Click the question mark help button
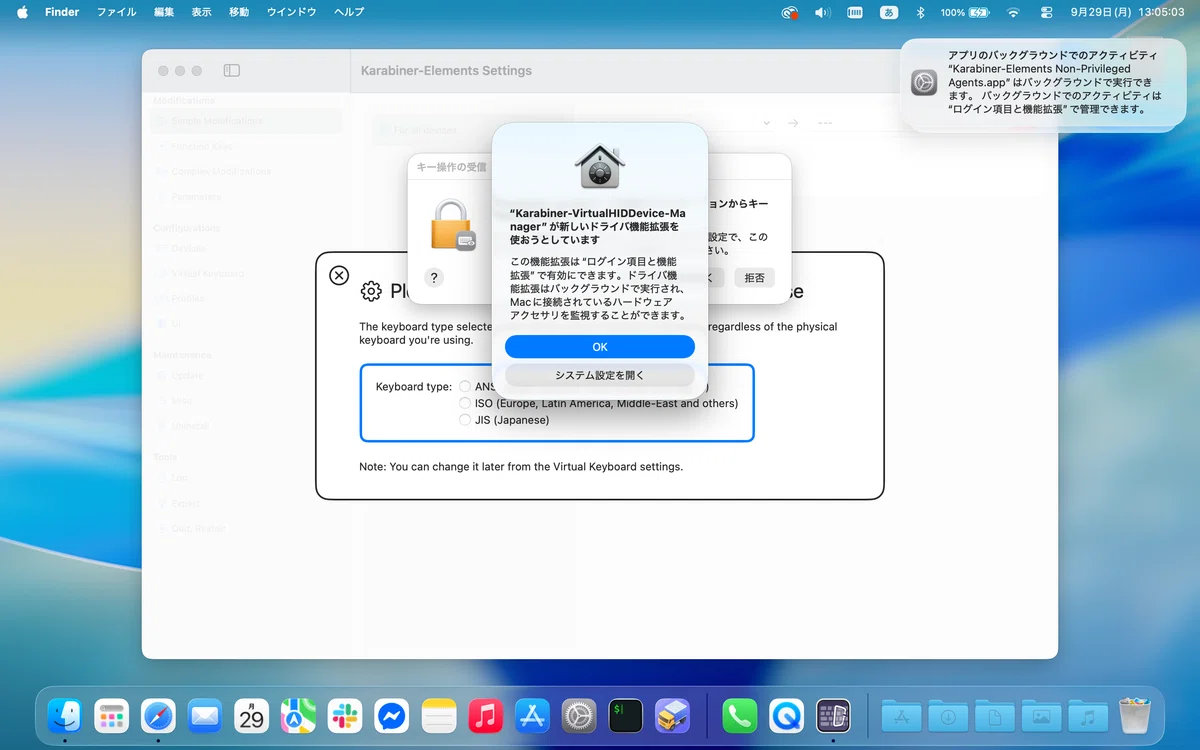The image size is (1200, 750). tap(434, 278)
